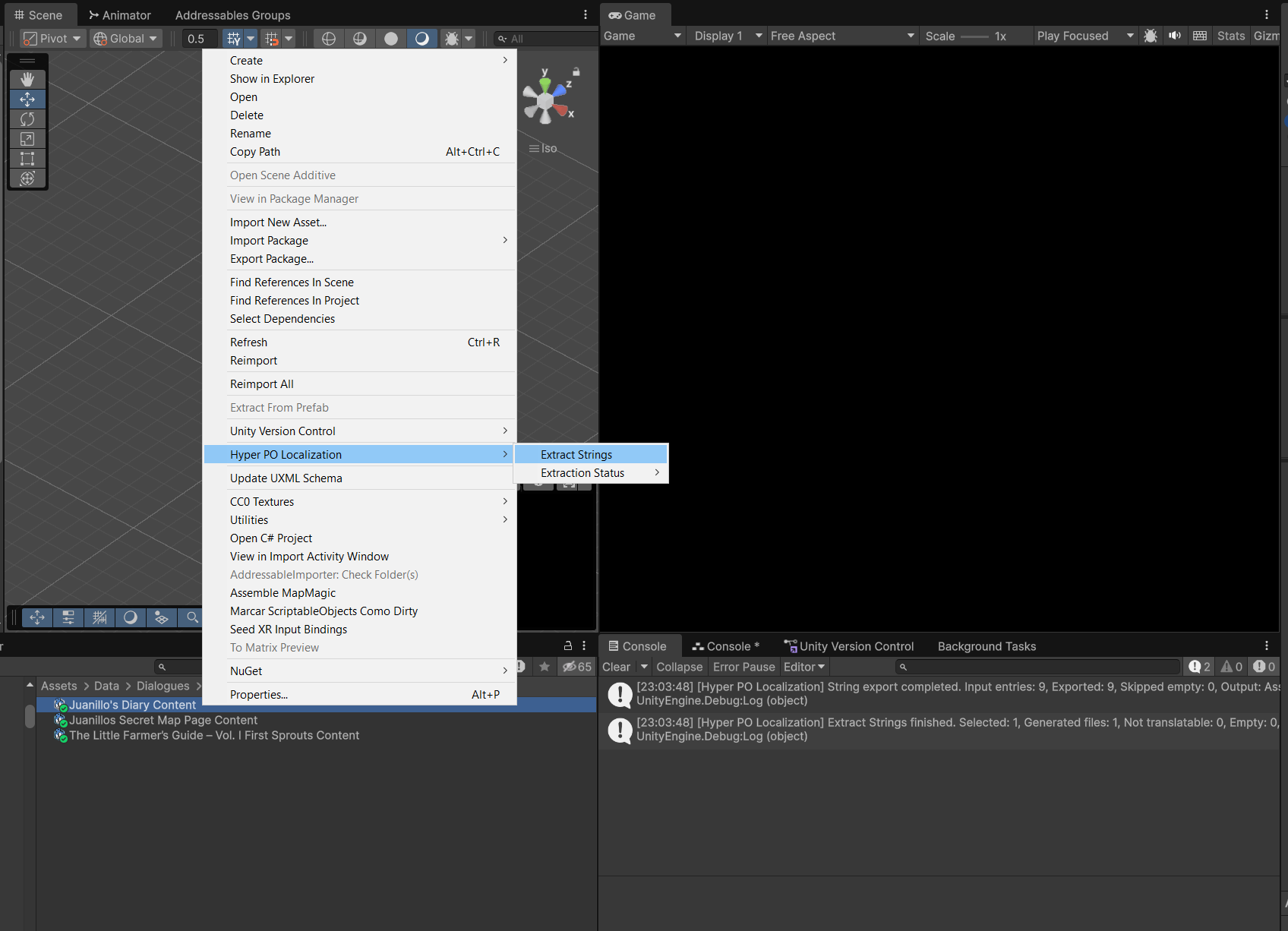Select the Rect Transform tool
Viewport: 1288px width, 931px height.
pyautogui.click(x=27, y=159)
